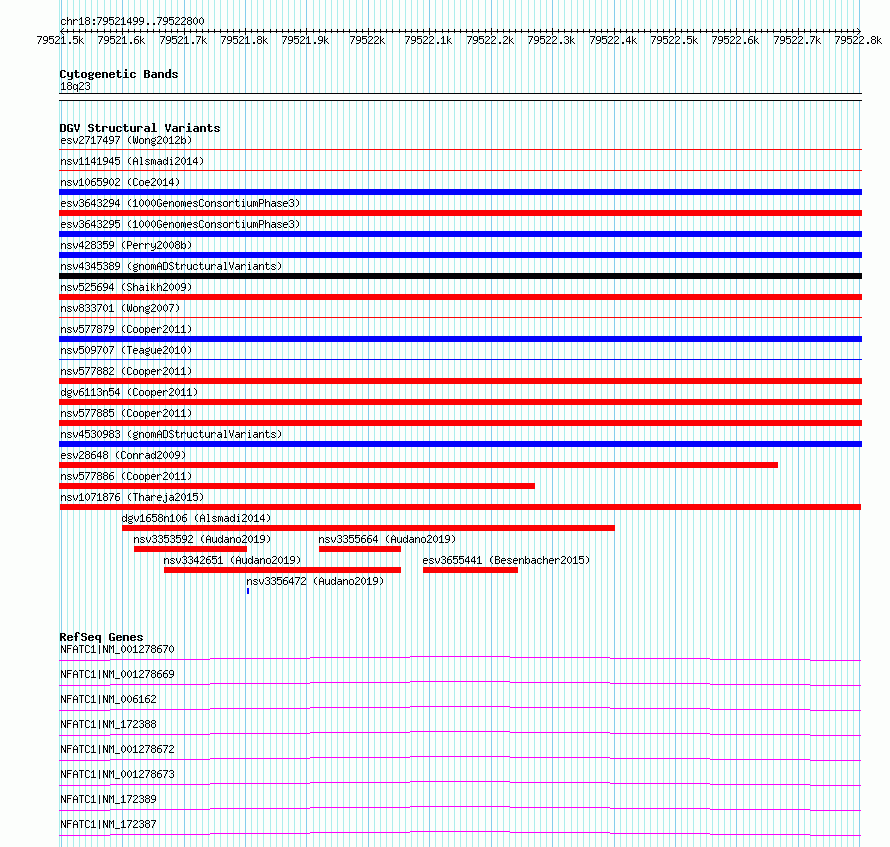Select the nsv1065902 (Coe2014) label

coord(120,182)
